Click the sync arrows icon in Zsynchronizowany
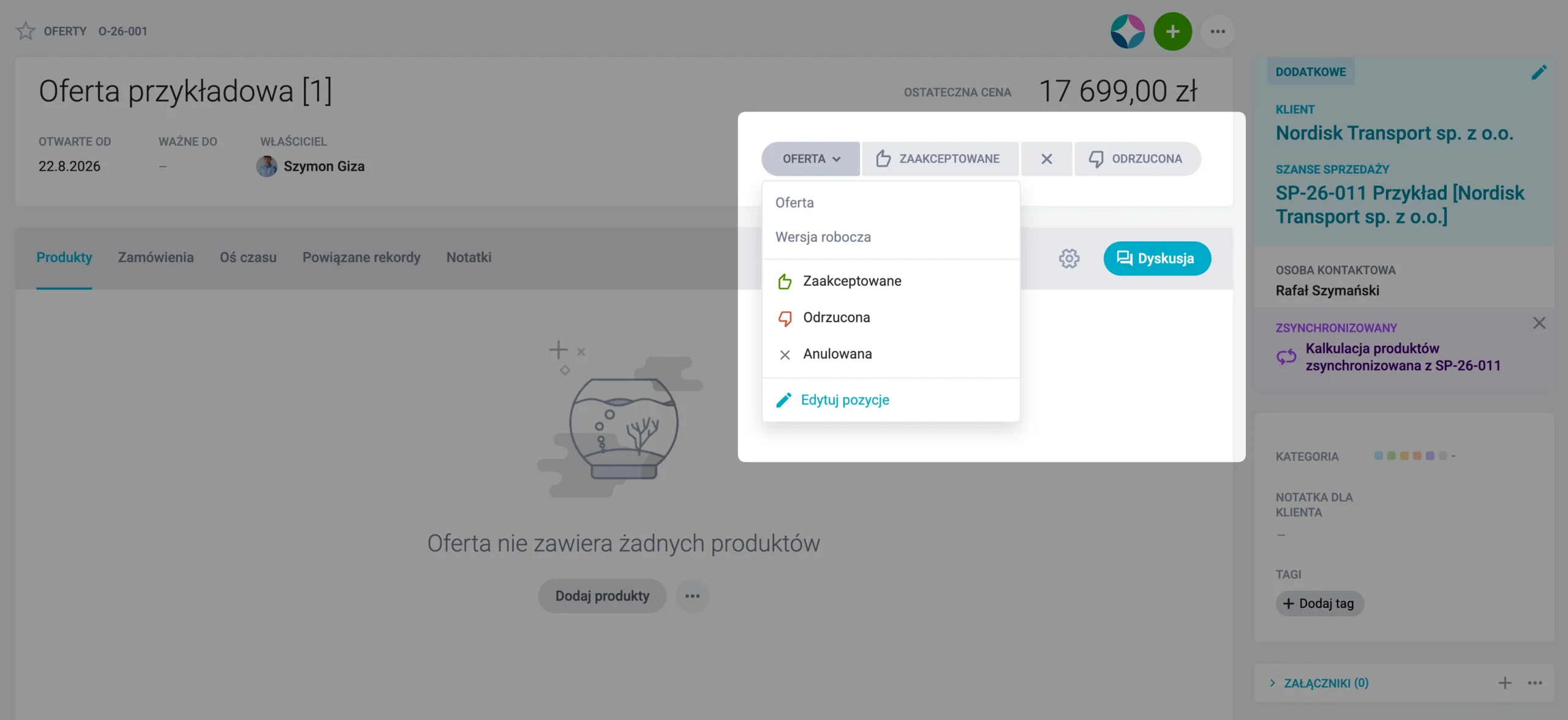The image size is (1568, 720). coord(1286,356)
